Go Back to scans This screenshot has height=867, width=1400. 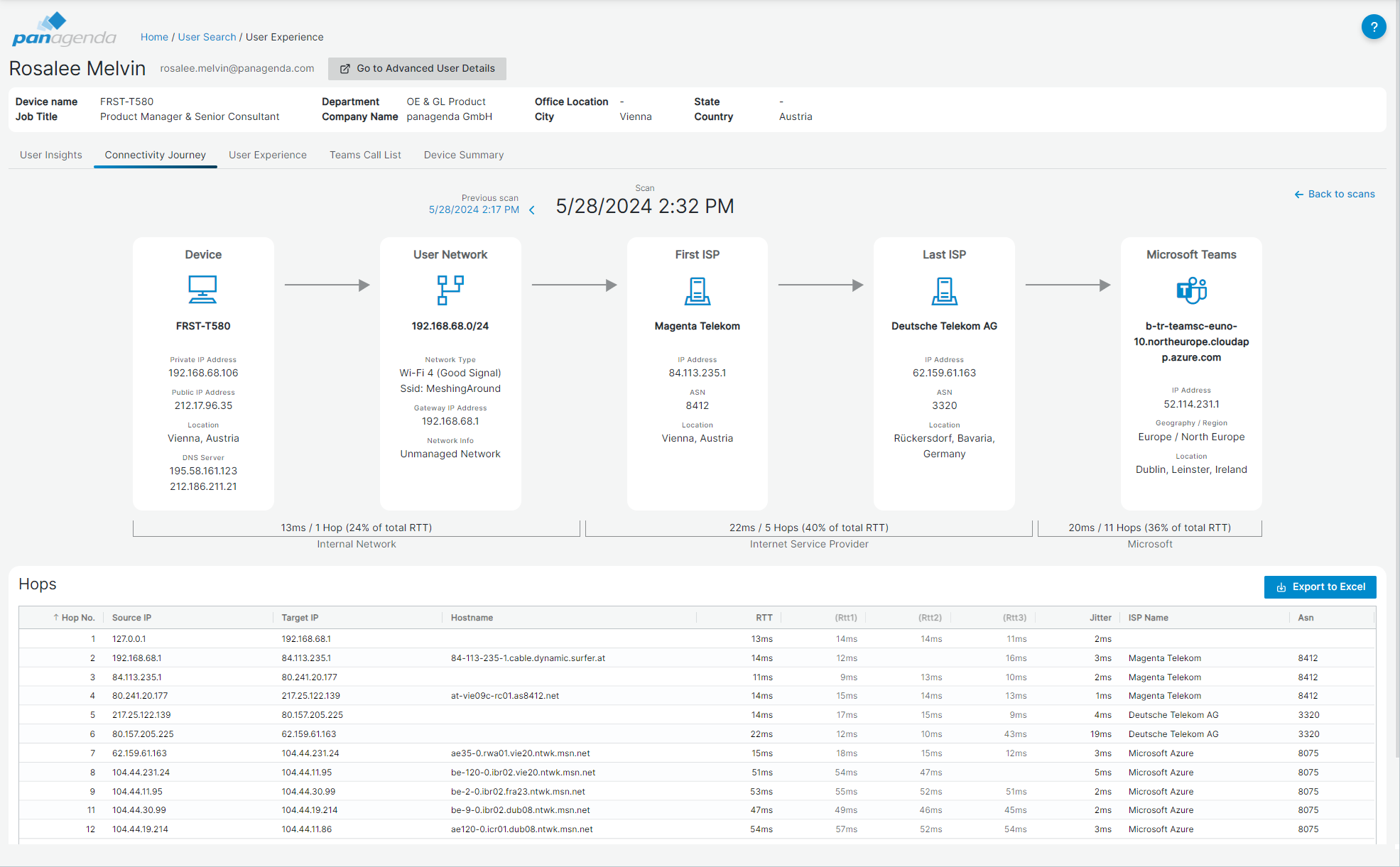pyautogui.click(x=1334, y=195)
